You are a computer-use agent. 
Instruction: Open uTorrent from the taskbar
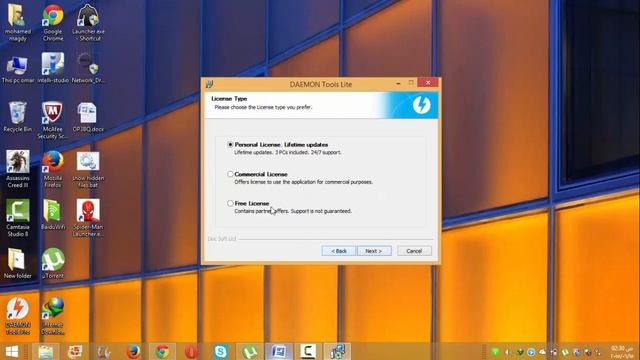coord(249,351)
